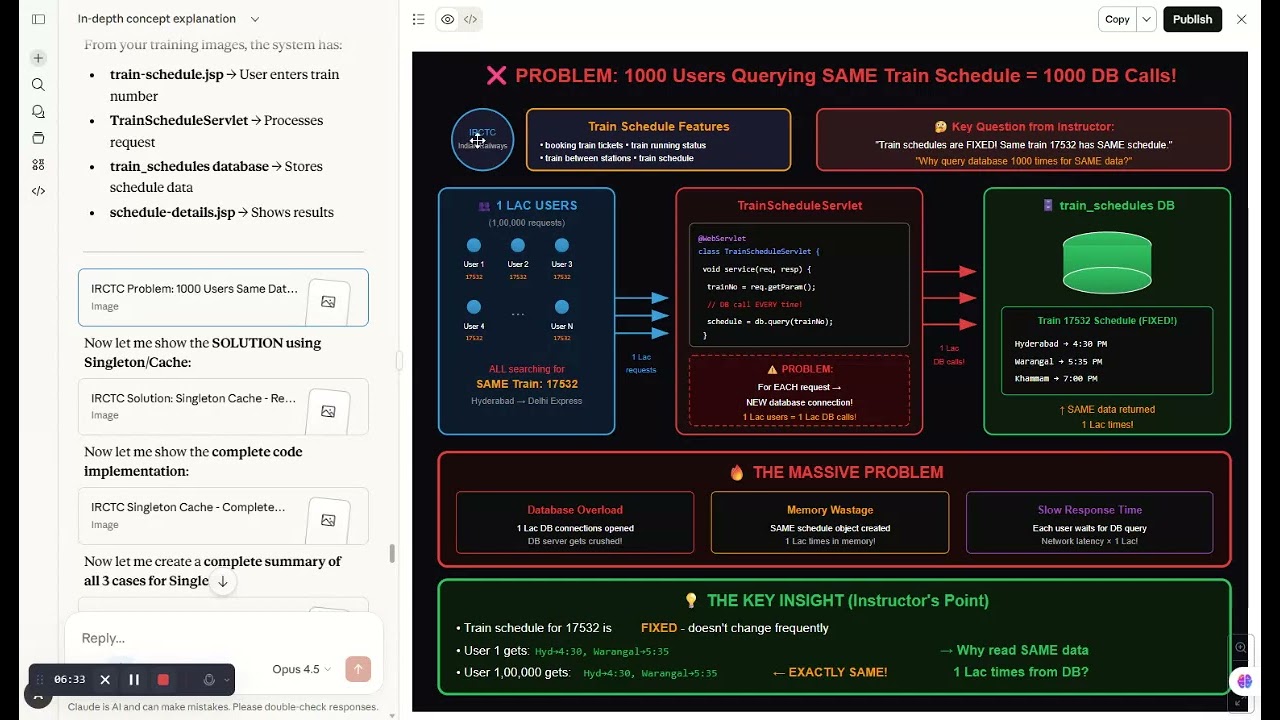Click the 'User 3' circle in the diagram
This screenshot has height=720, width=1280.
pos(562,246)
